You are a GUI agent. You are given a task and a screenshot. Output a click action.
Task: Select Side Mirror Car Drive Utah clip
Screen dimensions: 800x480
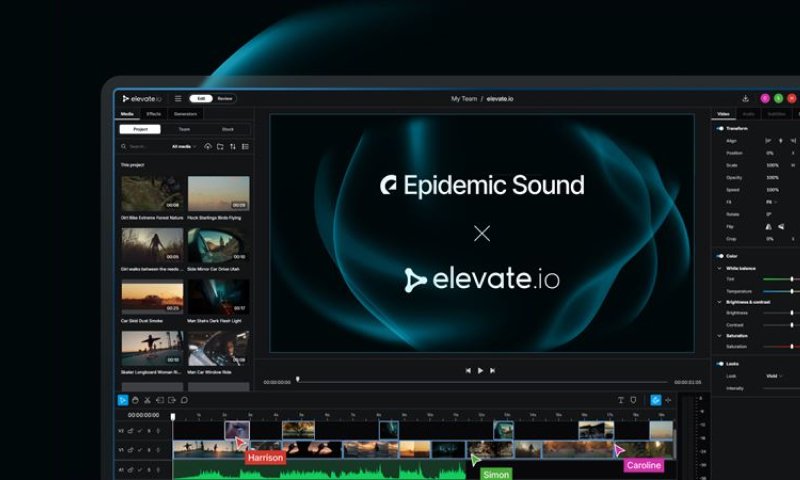click(218, 245)
